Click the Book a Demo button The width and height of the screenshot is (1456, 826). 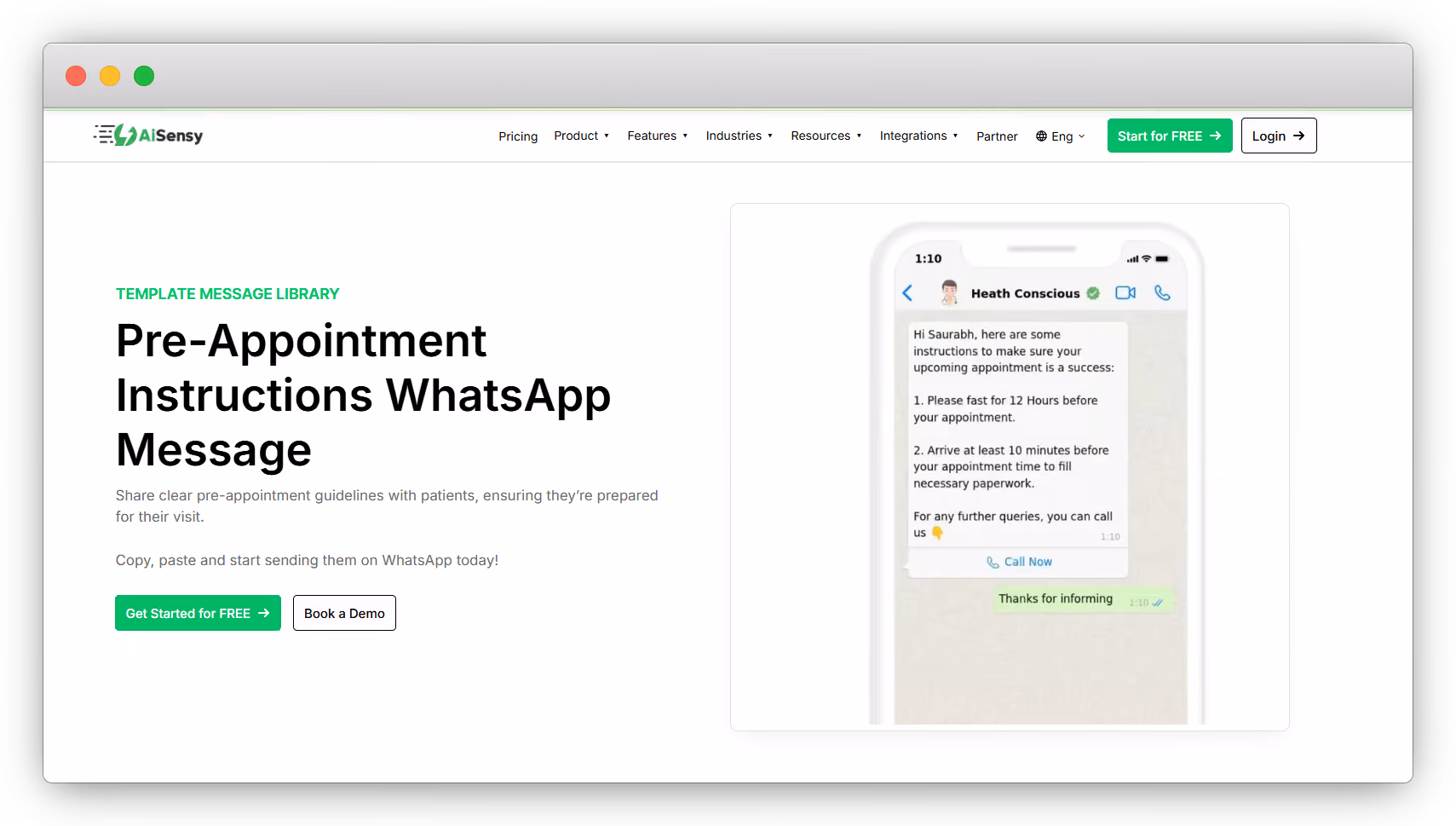[344, 613]
